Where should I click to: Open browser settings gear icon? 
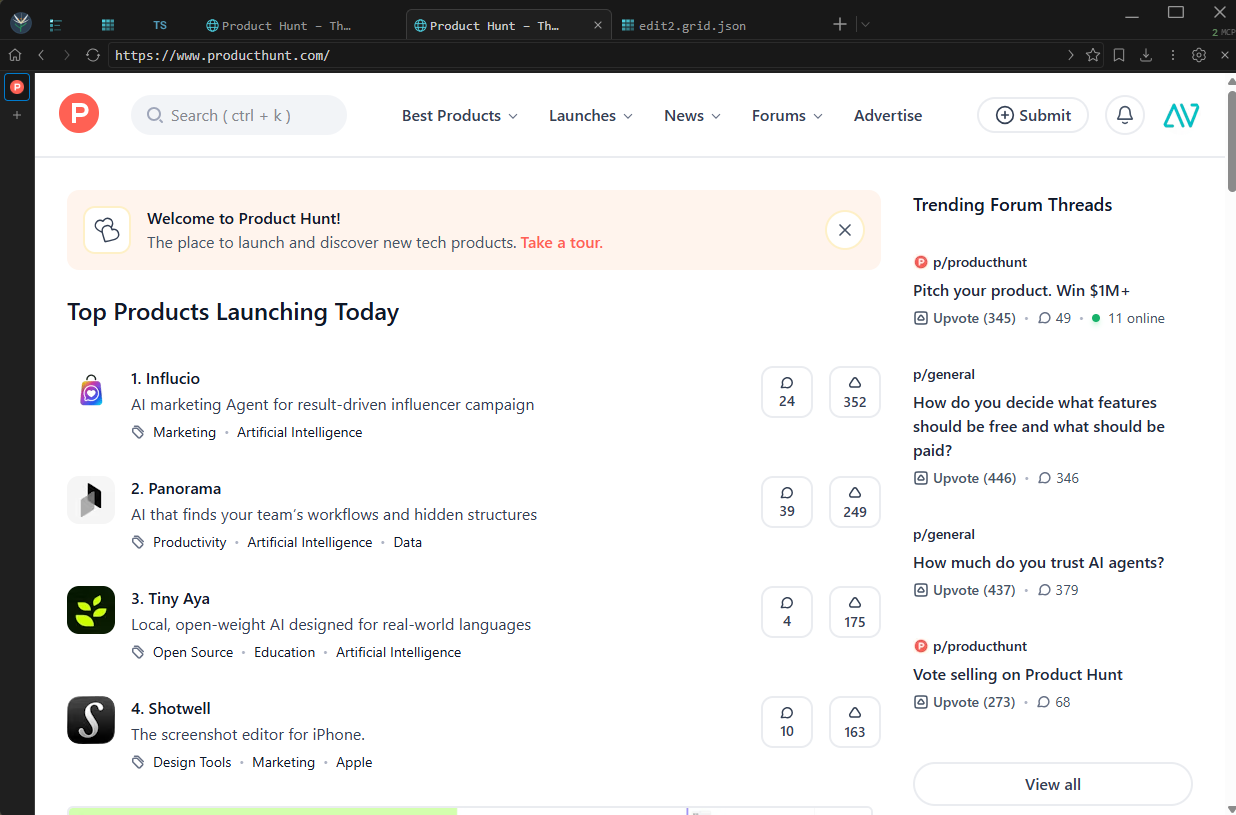[x=1199, y=55]
